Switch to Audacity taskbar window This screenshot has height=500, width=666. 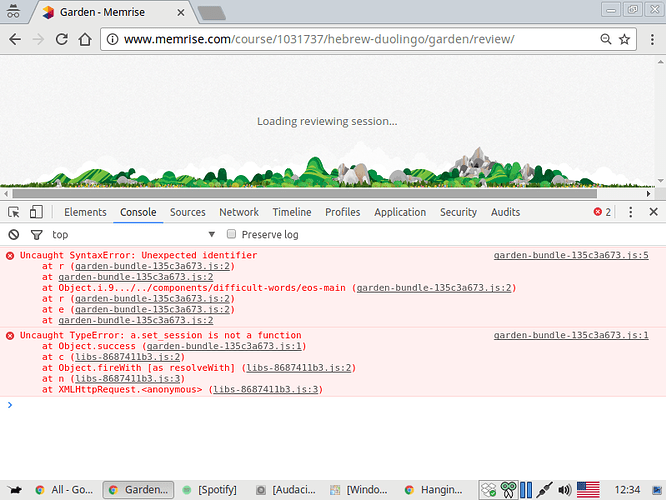pos(286,490)
